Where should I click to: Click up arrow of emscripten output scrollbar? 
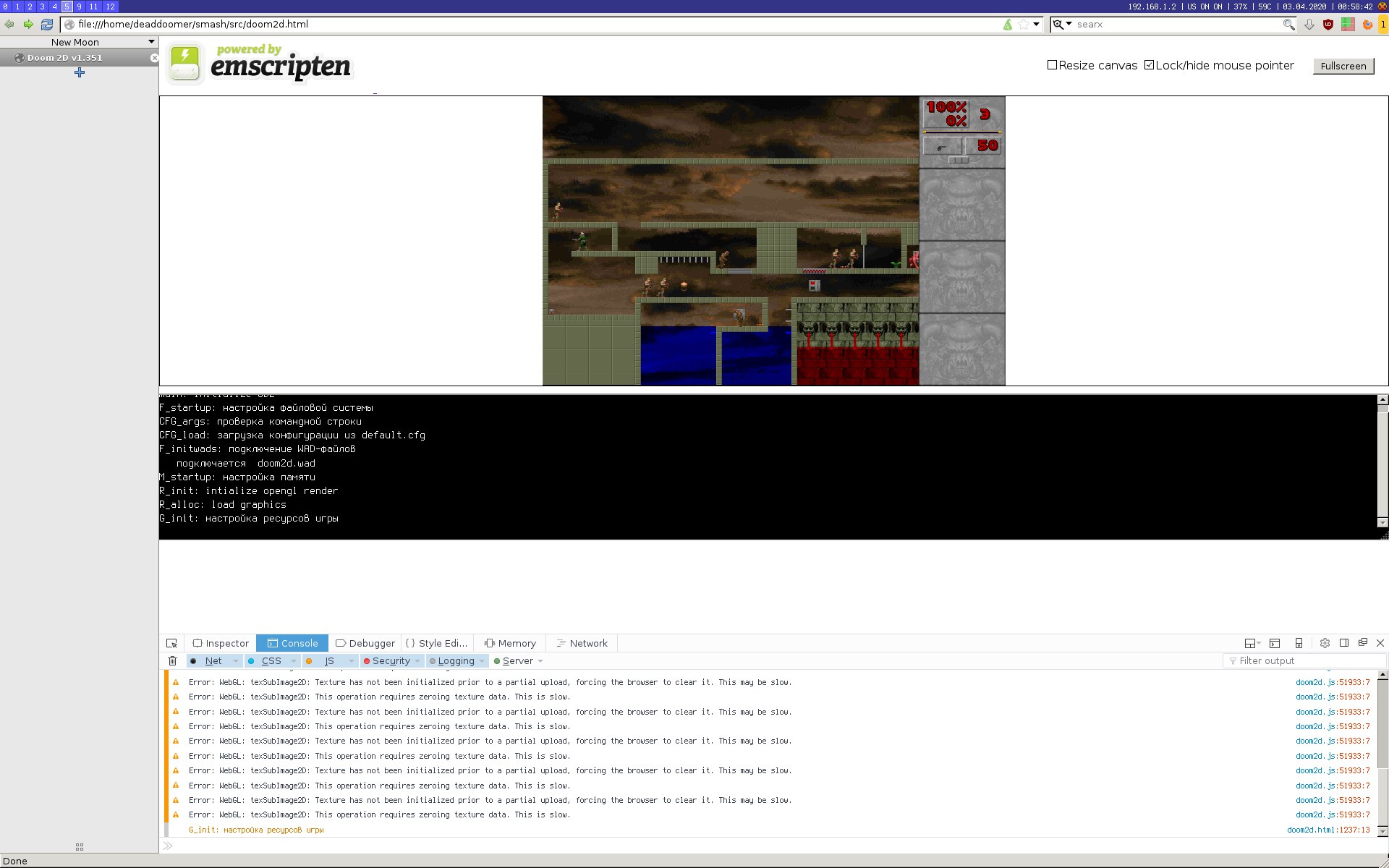click(x=1382, y=400)
